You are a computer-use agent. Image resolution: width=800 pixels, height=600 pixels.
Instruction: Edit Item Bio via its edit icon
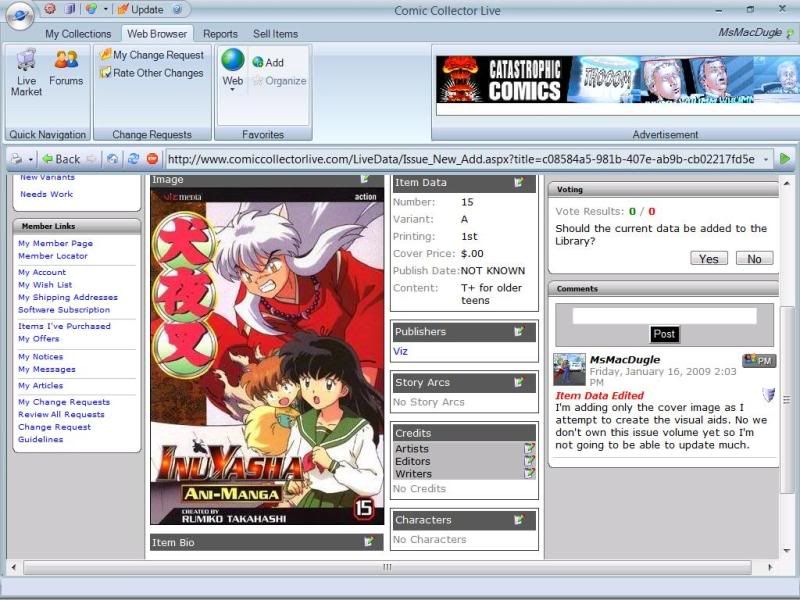tap(369, 542)
